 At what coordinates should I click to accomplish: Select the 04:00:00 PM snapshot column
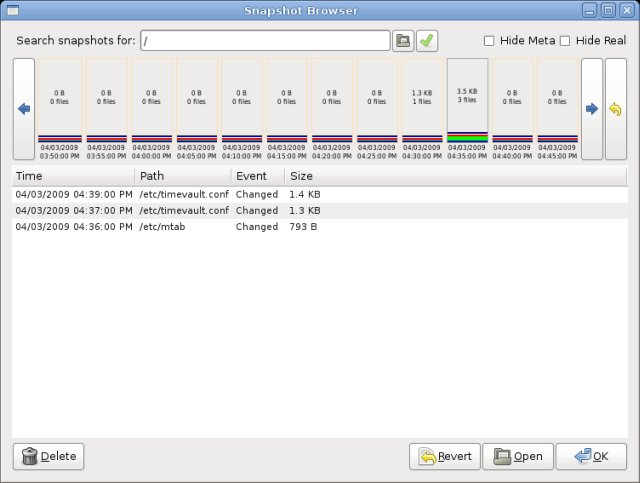tap(151, 109)
